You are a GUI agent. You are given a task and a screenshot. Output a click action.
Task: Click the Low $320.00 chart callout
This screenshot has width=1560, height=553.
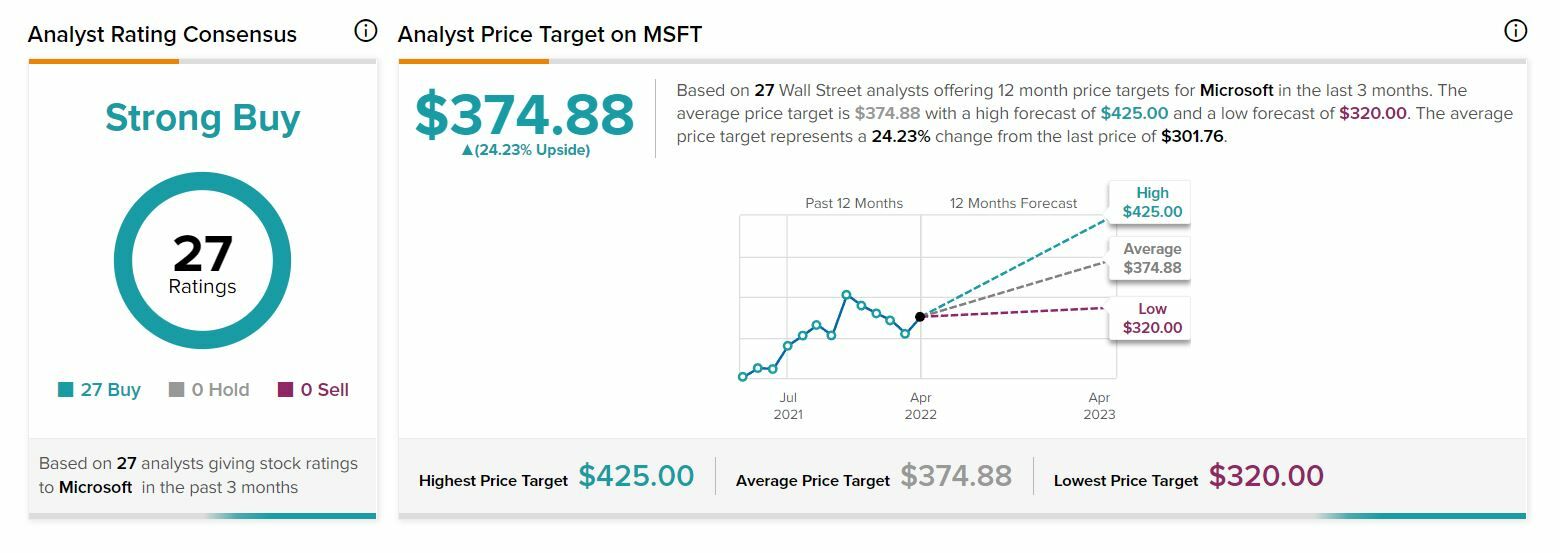(1151, 318)
